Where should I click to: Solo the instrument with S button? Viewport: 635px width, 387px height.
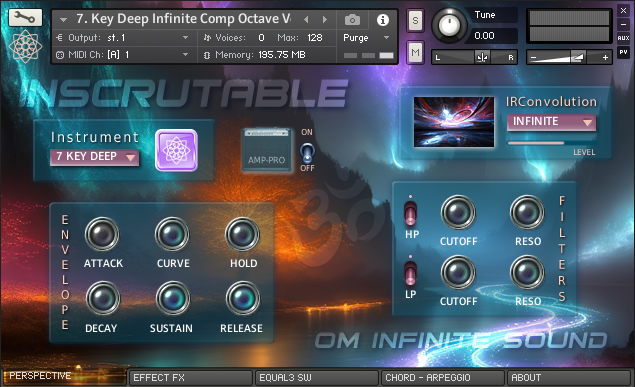pos(415,20)
